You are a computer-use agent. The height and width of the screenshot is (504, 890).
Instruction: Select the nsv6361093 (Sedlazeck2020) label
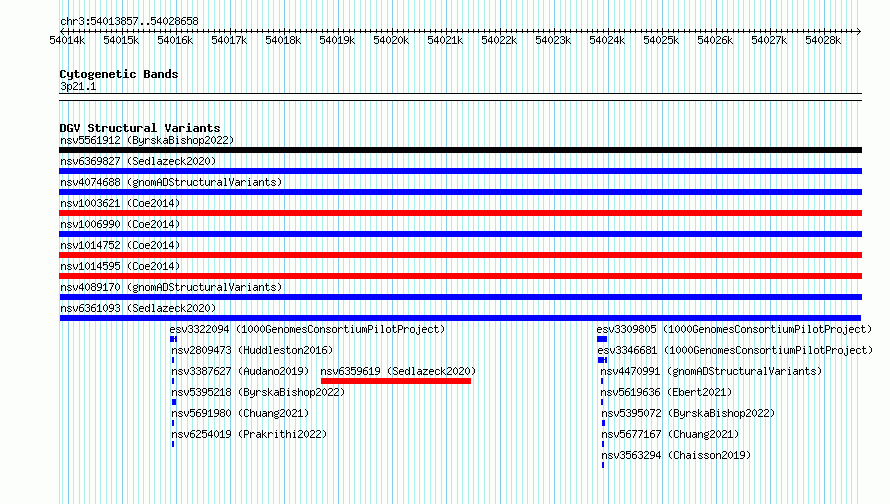(138, 308)
